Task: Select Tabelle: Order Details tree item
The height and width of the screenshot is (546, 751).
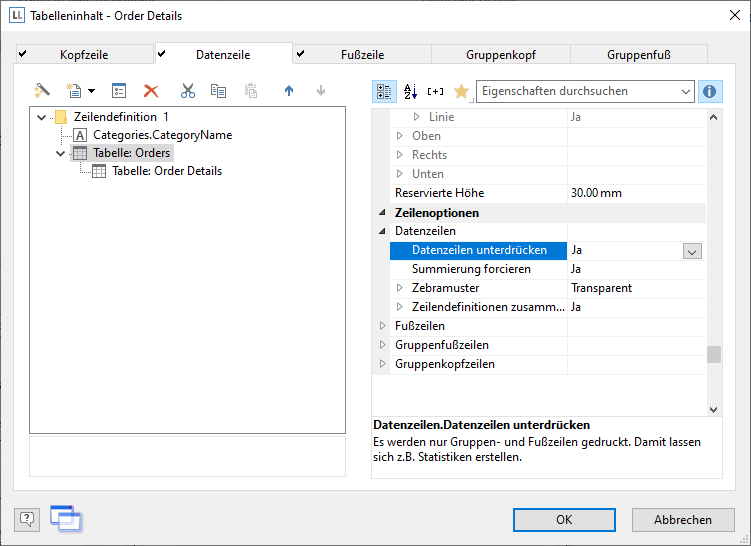Action: pyautogui.click(x=166, y=171)
